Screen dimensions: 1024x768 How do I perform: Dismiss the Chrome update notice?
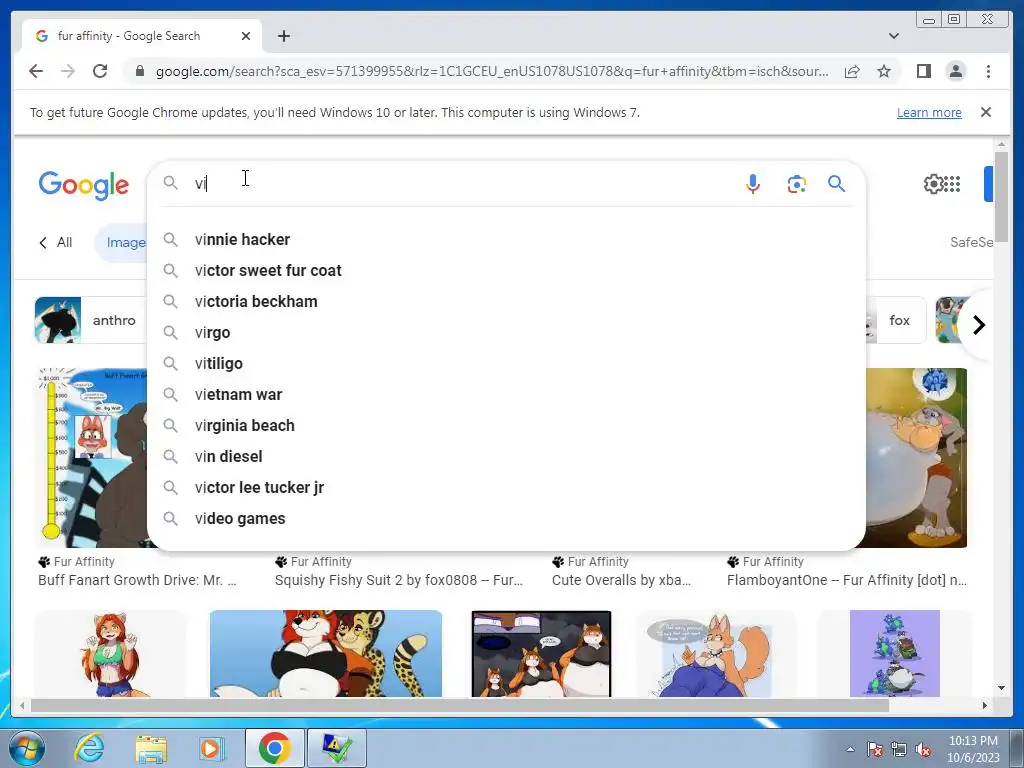985,112
